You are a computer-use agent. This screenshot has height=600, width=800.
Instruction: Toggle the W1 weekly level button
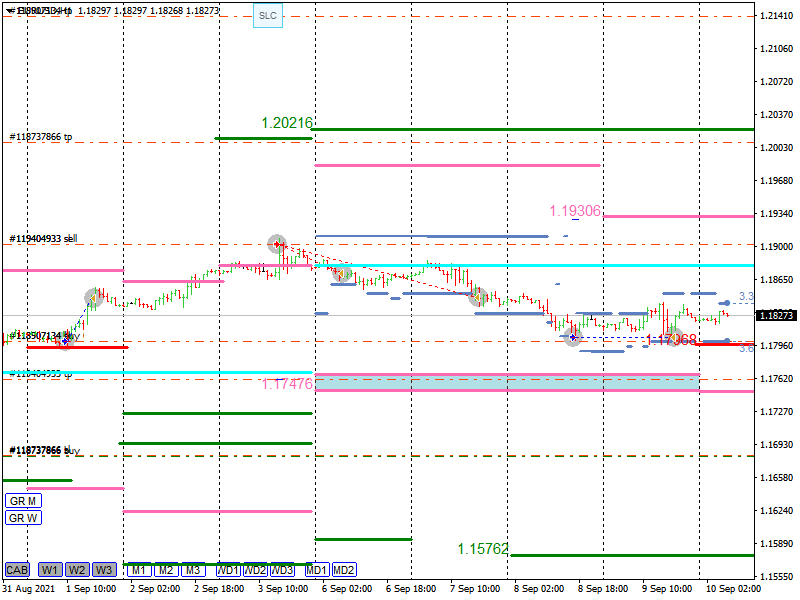(x=50, y=570)
